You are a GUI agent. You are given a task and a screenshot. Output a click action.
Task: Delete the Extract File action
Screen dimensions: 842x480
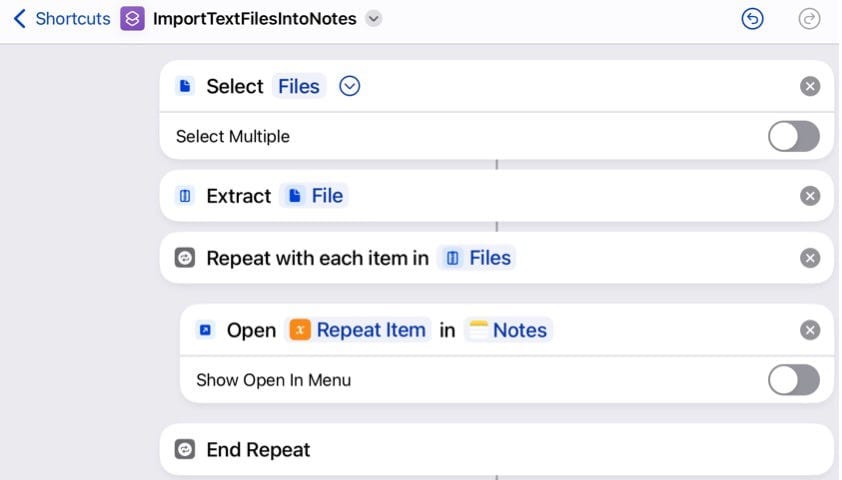810,196
